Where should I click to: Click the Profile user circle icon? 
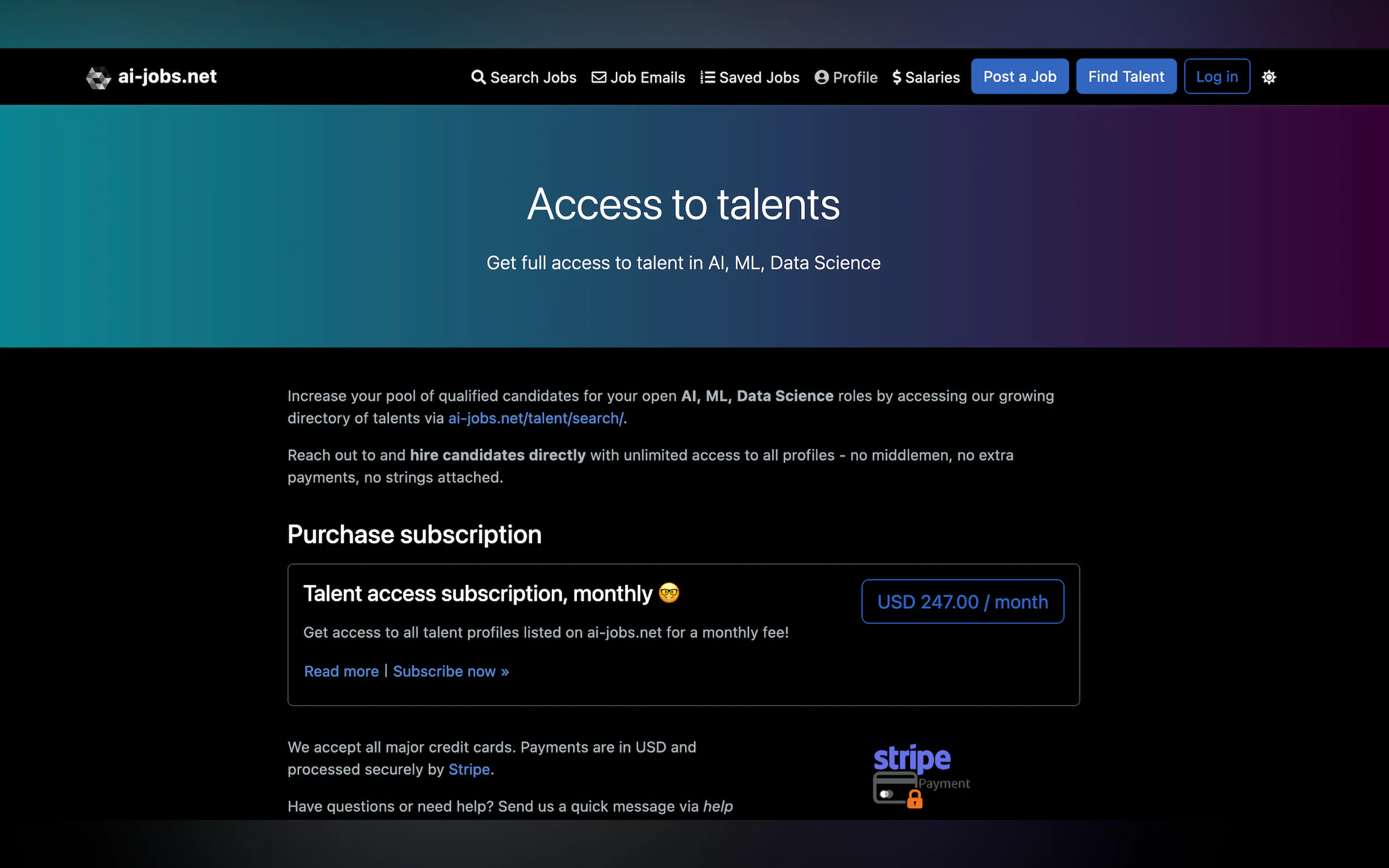[821, 77]
